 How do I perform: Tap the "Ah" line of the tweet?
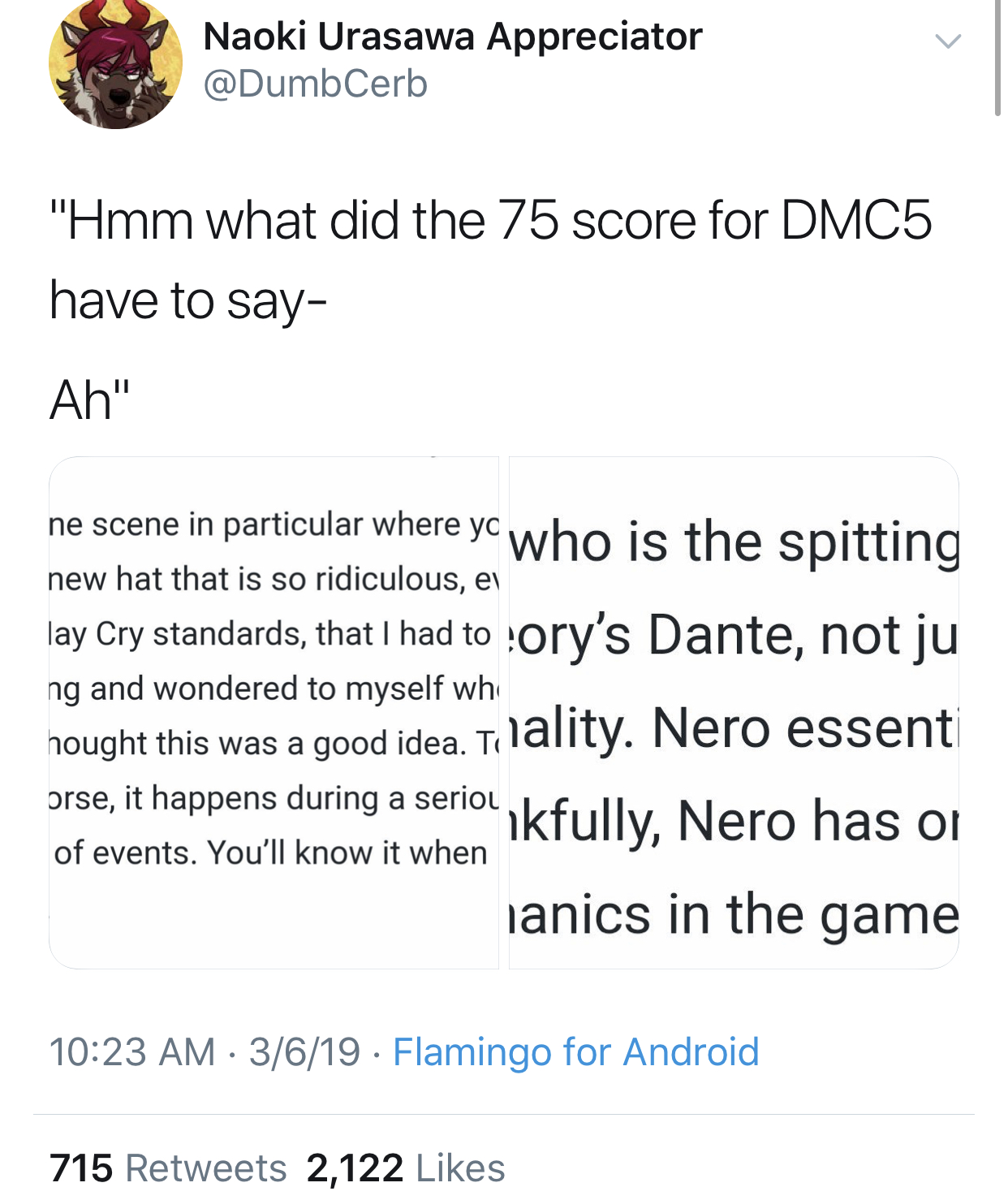point(89,400)
